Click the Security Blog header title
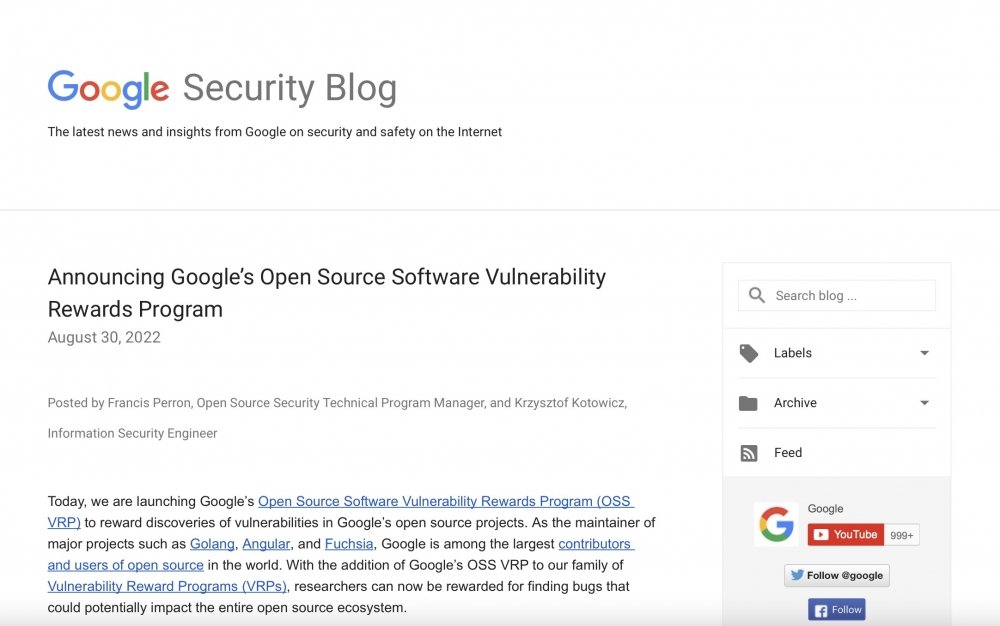1000x626 pixels. (x=289, y=88)
